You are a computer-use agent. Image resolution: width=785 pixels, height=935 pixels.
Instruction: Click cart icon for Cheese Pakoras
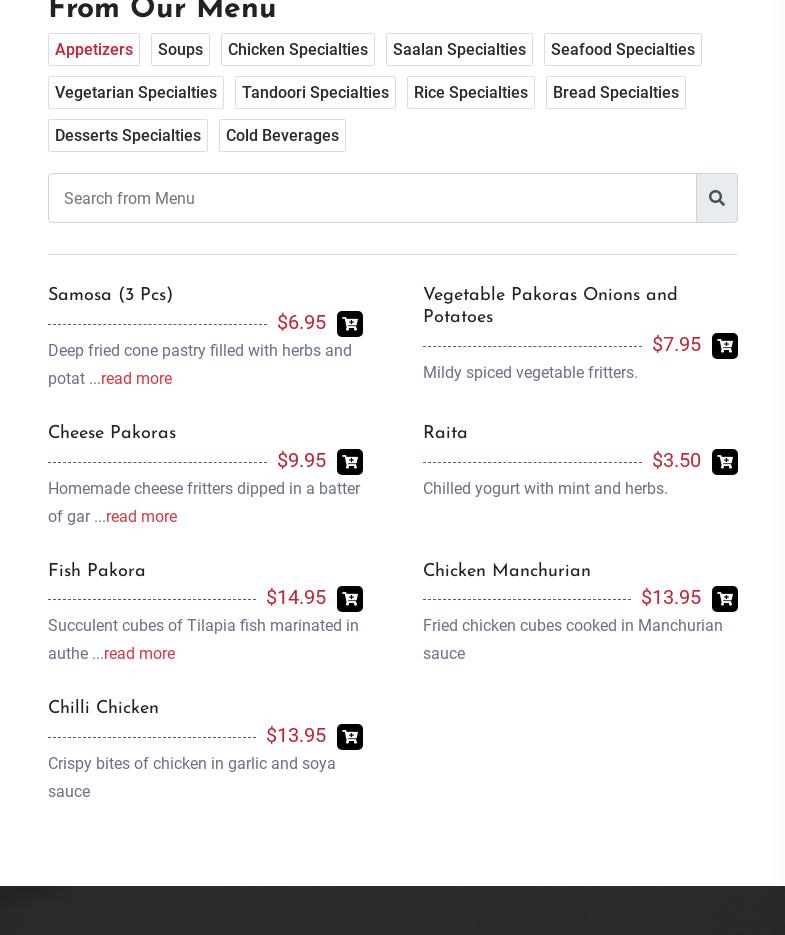pos(350,462)
